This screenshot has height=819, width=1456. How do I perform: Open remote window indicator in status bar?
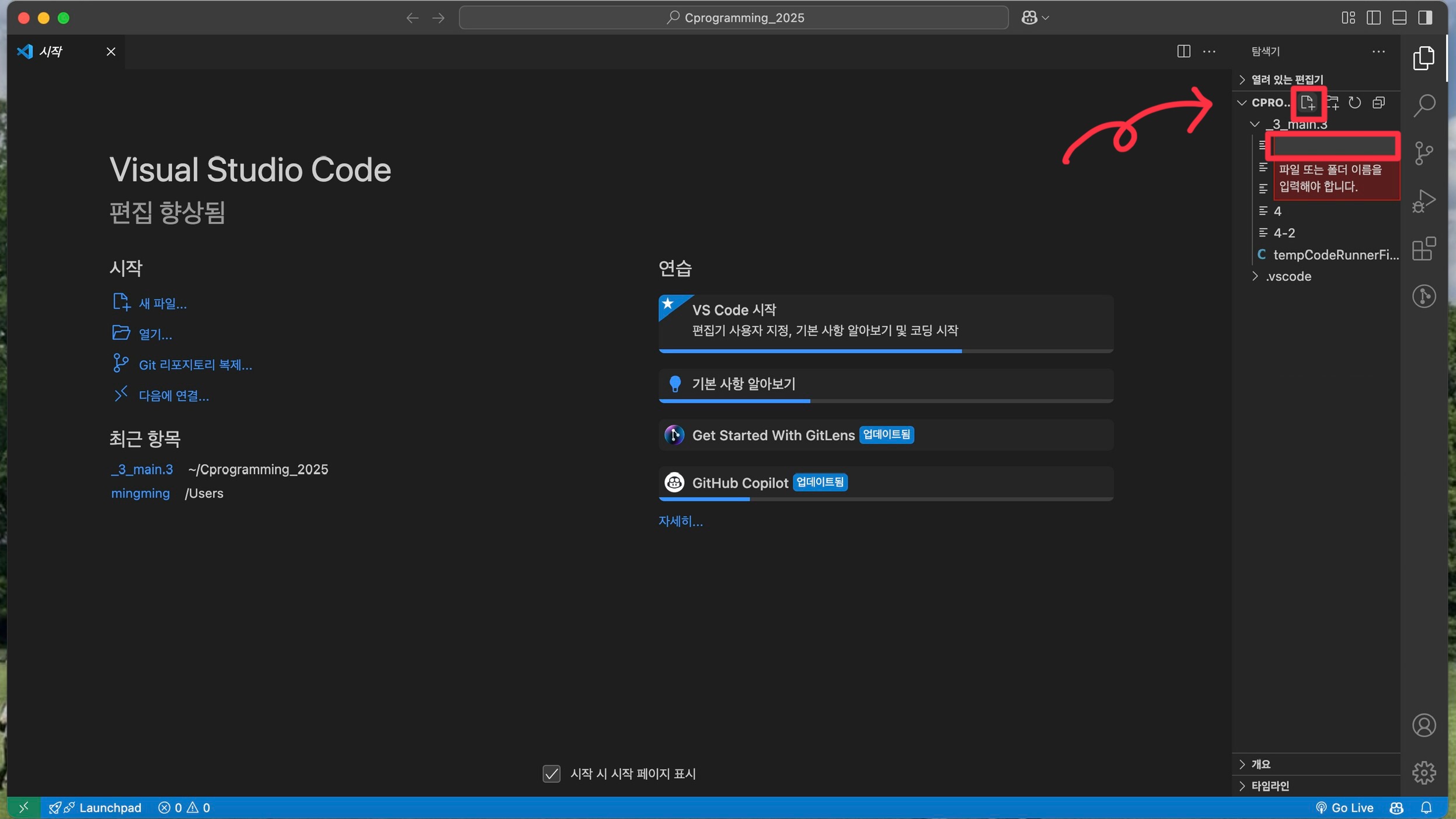23,807
